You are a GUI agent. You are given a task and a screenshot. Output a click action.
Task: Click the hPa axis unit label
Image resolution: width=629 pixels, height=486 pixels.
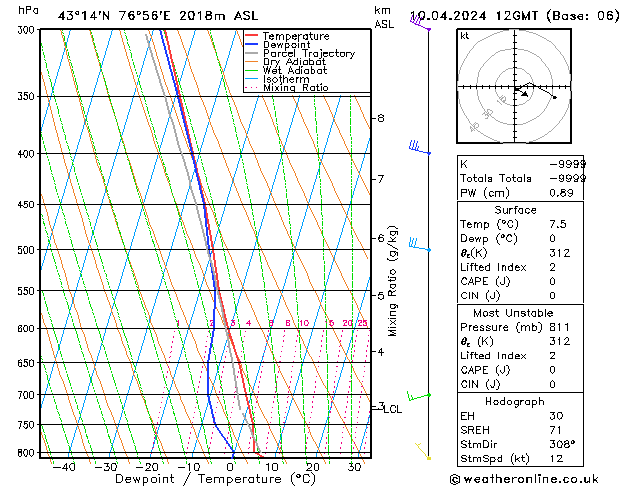click(x=28, y=10)
